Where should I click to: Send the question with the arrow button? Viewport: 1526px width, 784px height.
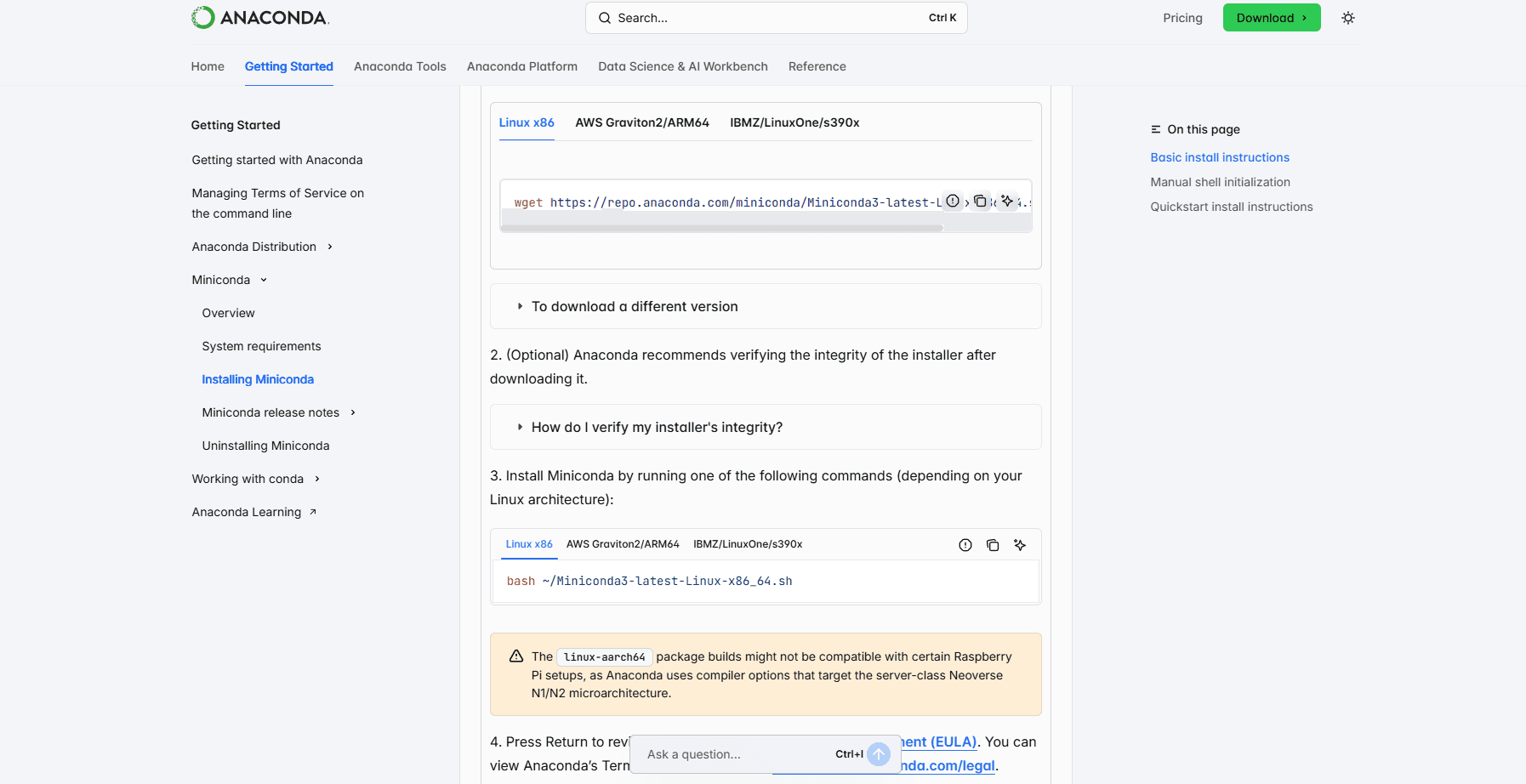point(879,754)
